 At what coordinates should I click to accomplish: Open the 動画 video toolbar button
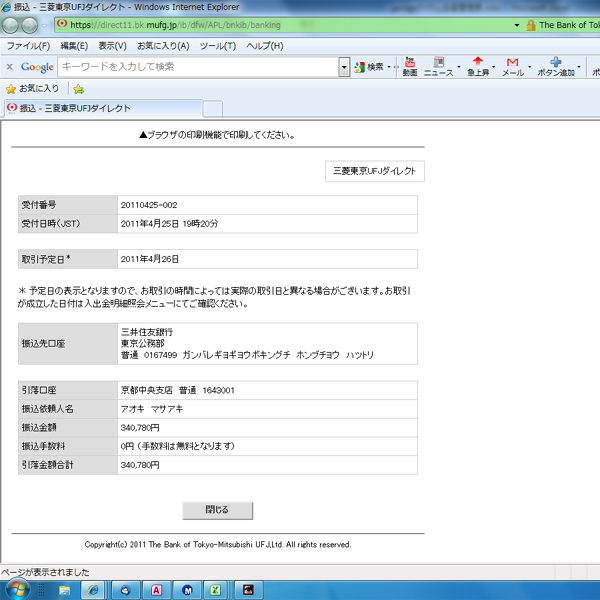pyautogui.click(x=410, y=67)
